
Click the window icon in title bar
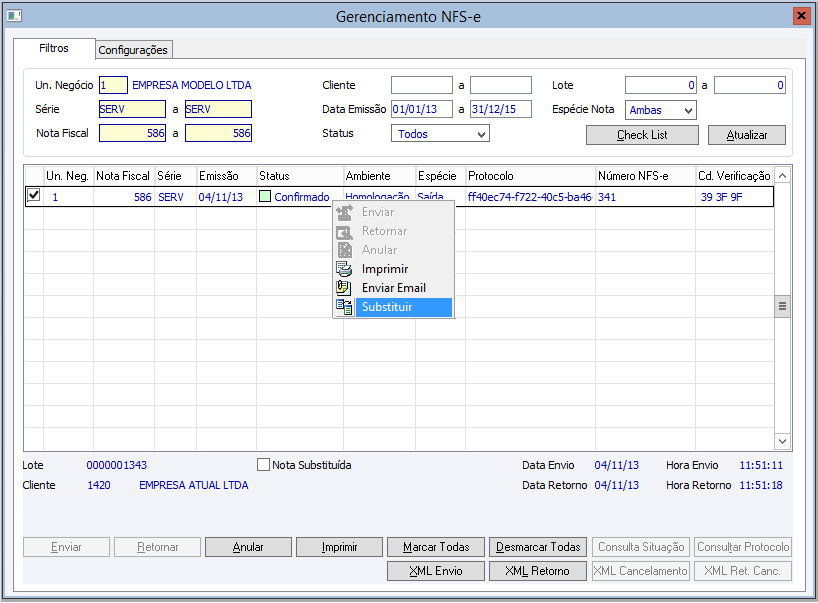[15, 16]
